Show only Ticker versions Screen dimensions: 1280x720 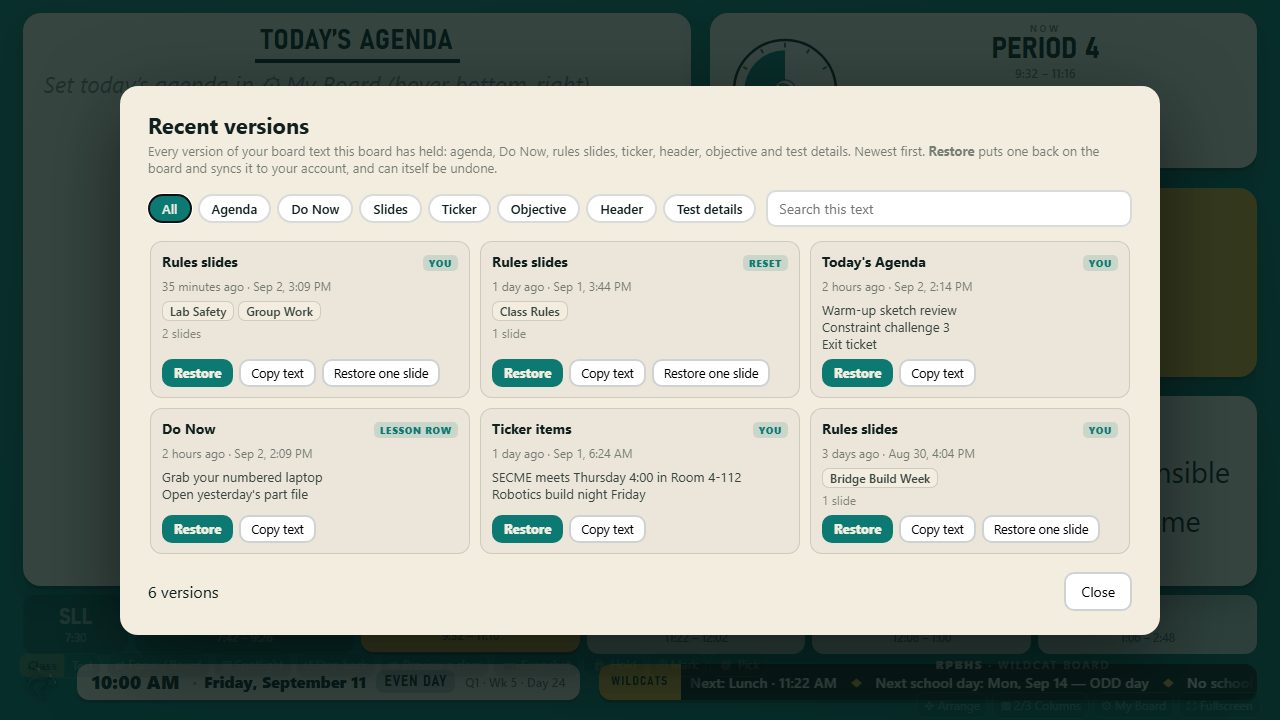(459, 209)
